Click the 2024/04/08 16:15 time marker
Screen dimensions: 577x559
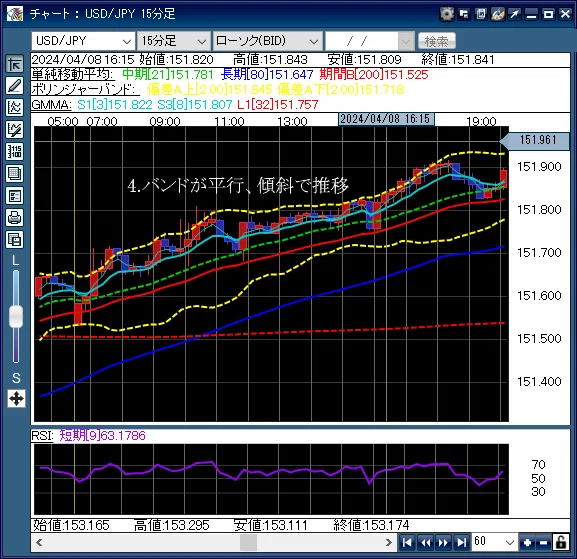pyautogui.click(x=386, y=119)
